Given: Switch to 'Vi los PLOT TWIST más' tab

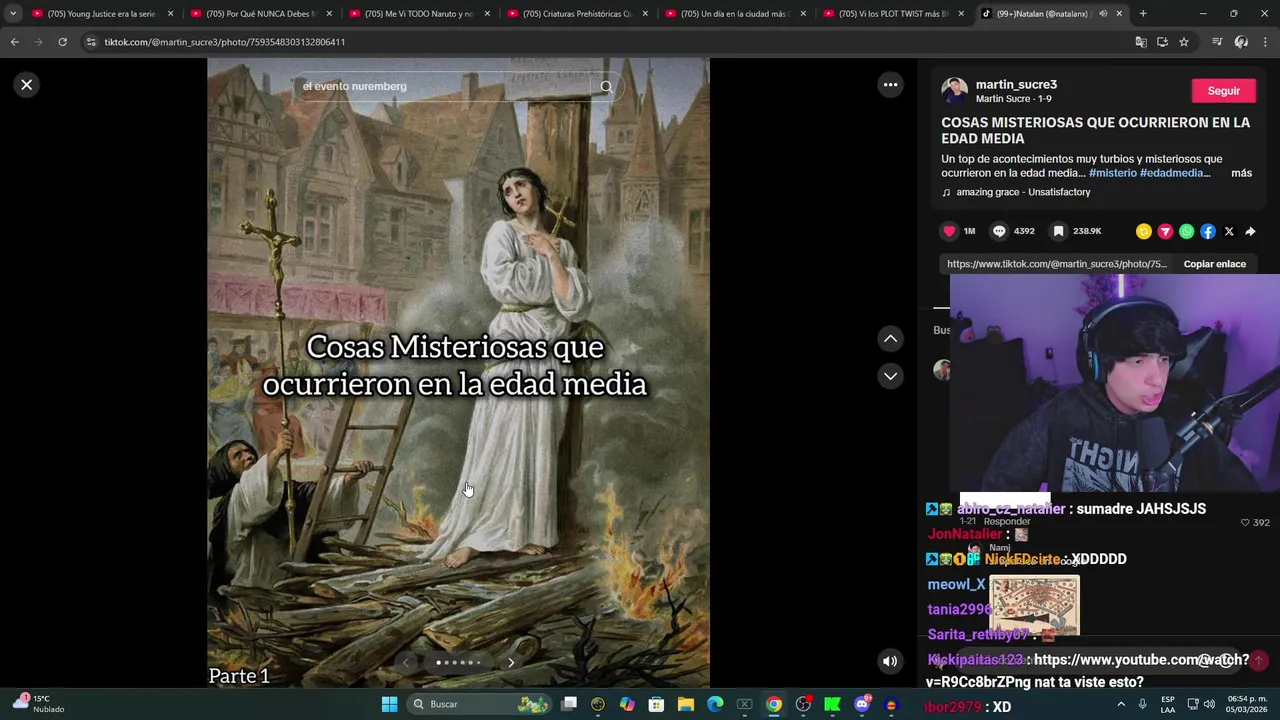Looking at the screenshot, I should pyautogui.click(x=894, y=14).
